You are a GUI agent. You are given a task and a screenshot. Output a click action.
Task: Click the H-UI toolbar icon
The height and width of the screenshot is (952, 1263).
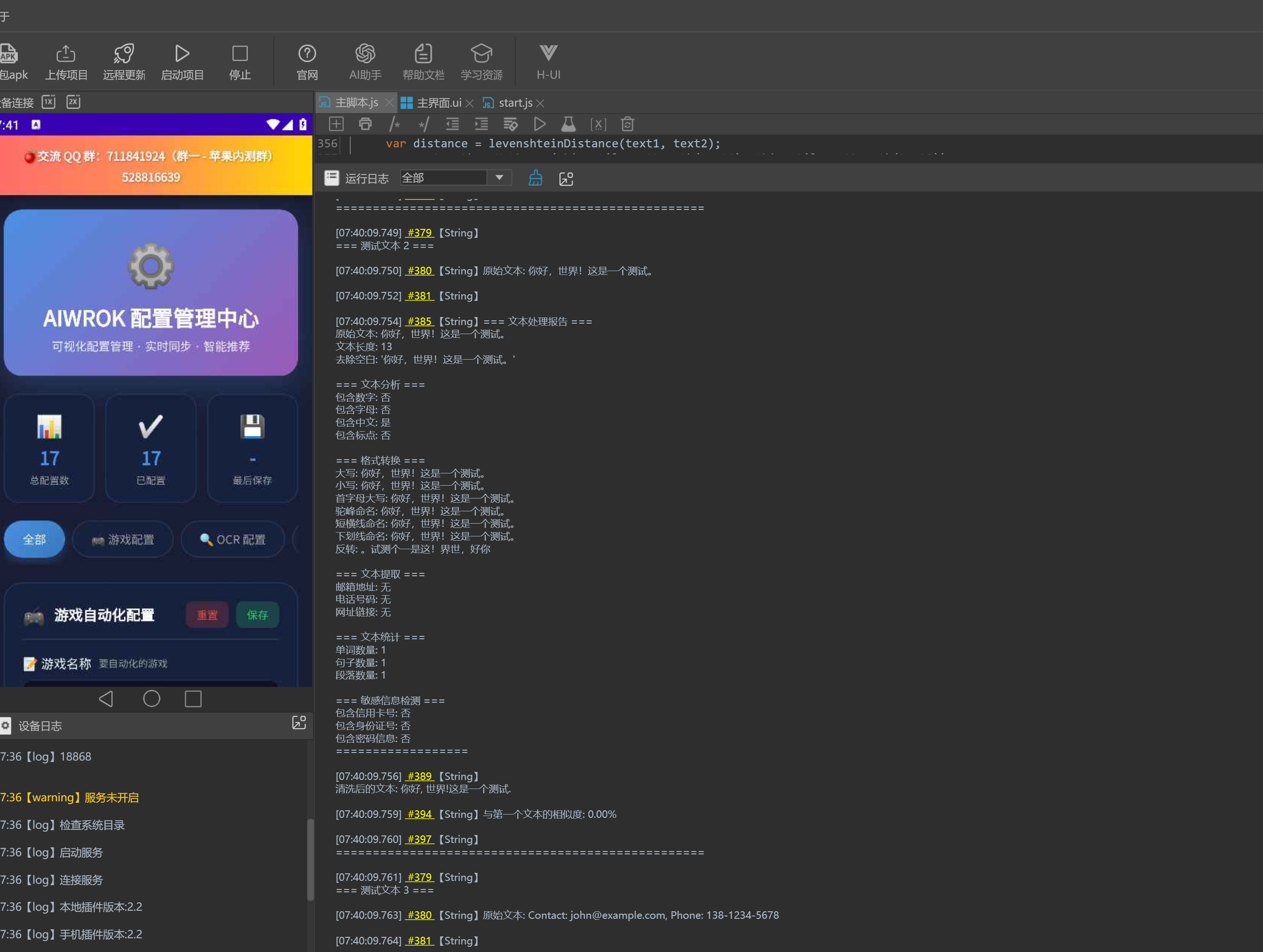click(548, 54)
